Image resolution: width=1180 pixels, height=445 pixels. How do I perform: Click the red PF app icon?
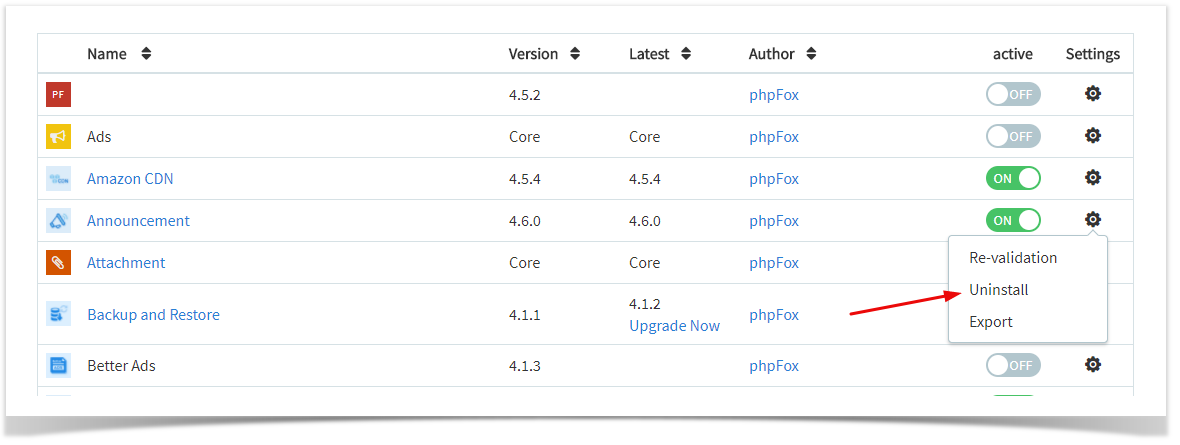(58, 94)
